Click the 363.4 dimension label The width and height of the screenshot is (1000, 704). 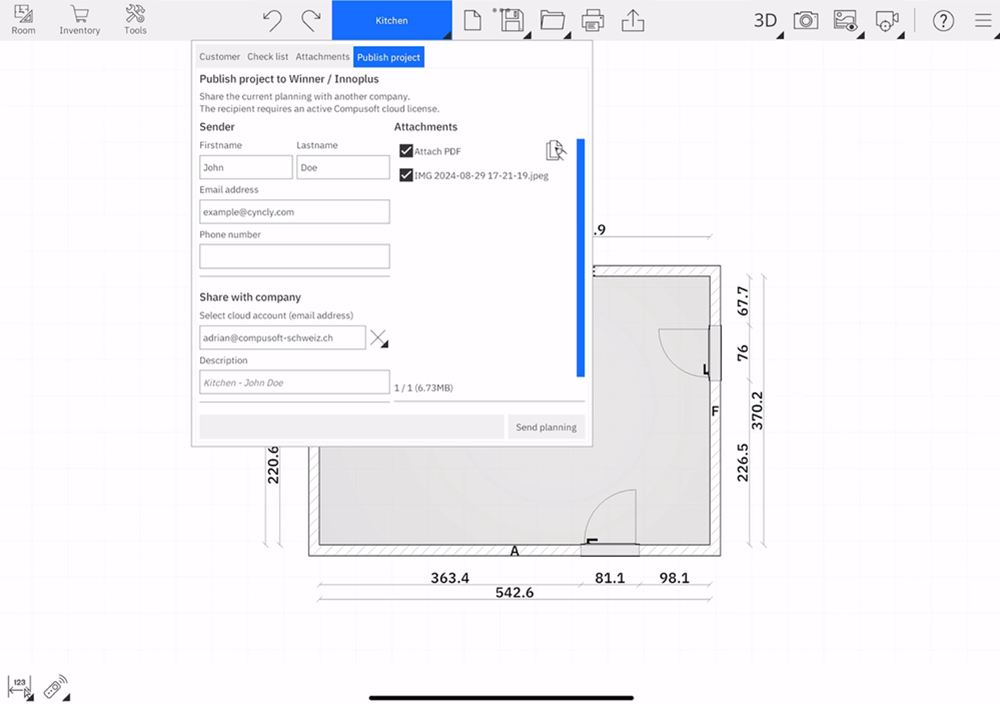pos(450,578)
